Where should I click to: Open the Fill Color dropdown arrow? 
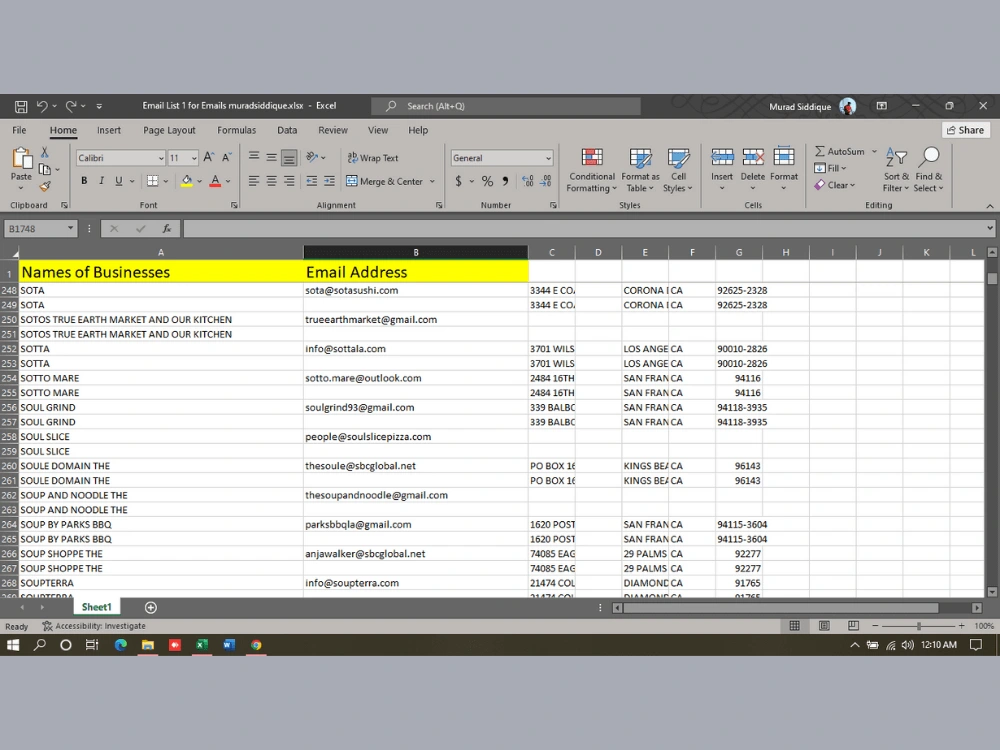200,182
